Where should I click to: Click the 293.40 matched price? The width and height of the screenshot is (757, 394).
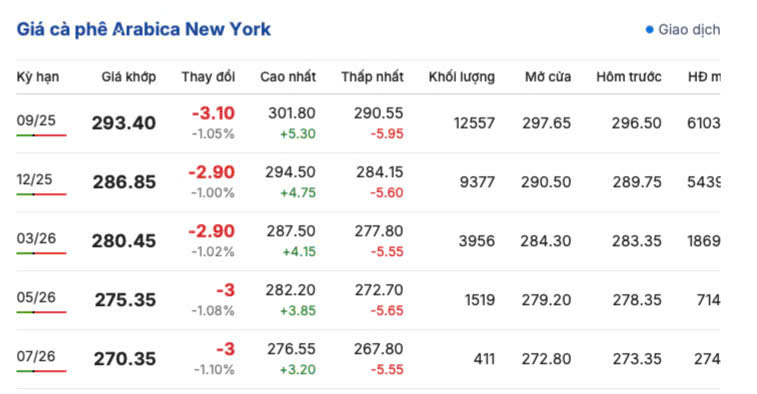tap(124, 123)
